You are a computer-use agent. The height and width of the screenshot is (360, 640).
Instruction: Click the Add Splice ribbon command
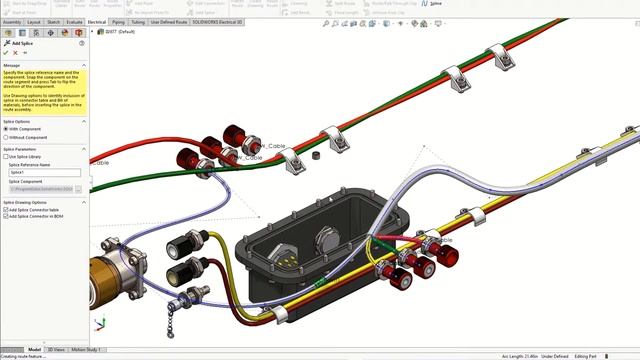tap(201, 13)
